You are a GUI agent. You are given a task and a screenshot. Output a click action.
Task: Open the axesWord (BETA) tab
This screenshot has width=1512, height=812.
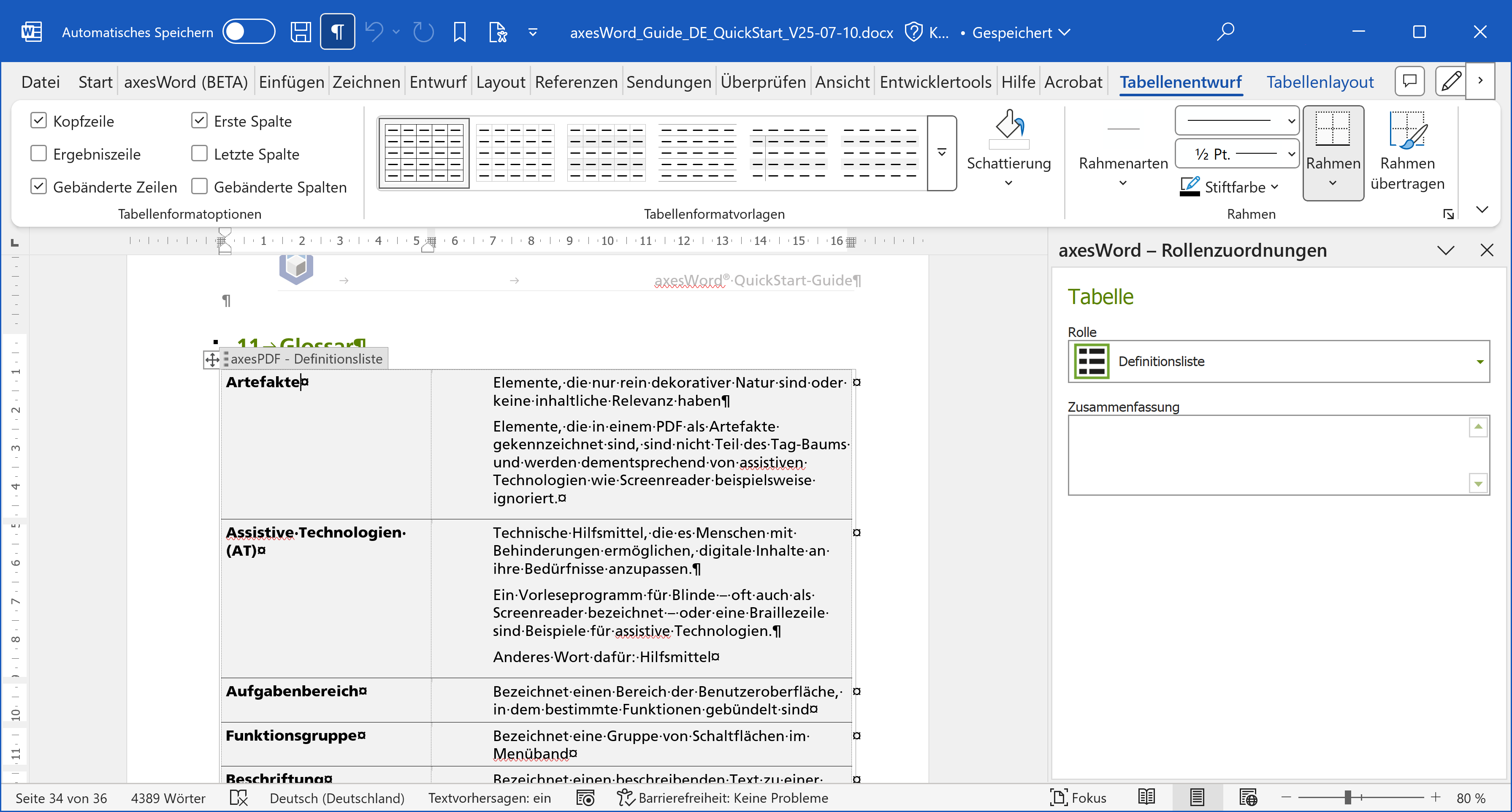[x=186, y=81]
